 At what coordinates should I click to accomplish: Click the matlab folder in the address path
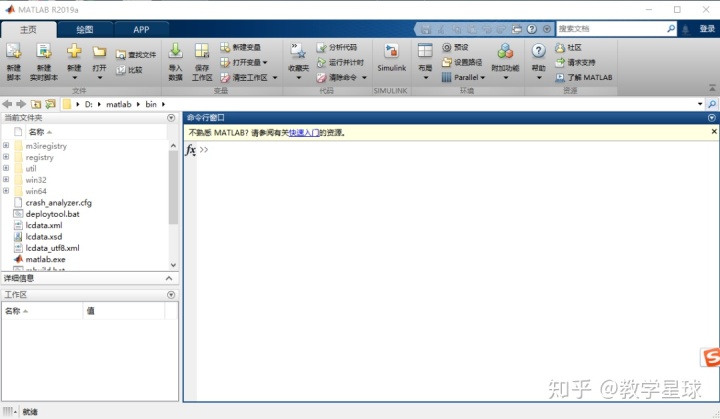tap(118, 104)
